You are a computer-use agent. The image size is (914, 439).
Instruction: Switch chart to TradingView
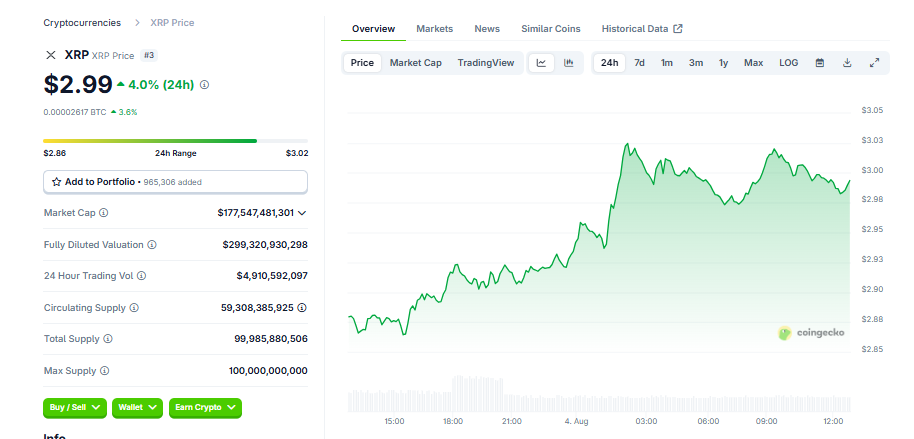coord(486,63)
